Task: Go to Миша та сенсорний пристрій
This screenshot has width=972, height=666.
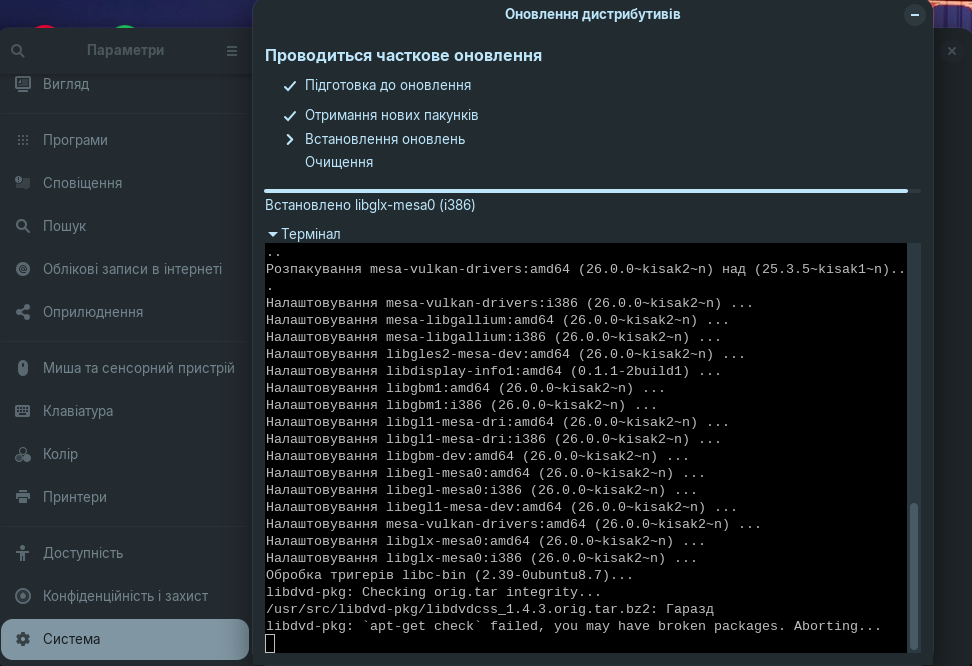Action: point(138,368)
